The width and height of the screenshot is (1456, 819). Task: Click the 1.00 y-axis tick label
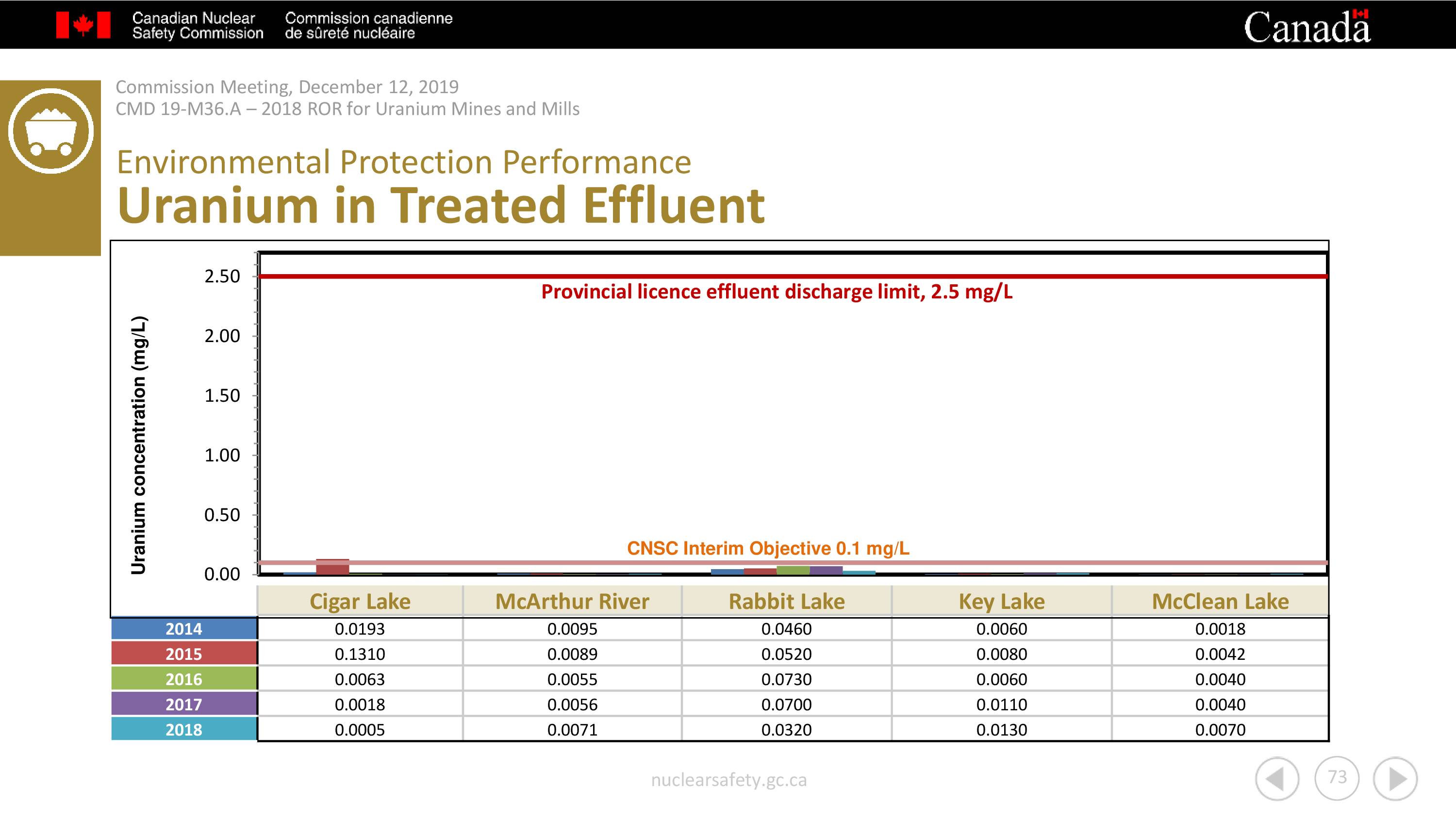(222, 455)
